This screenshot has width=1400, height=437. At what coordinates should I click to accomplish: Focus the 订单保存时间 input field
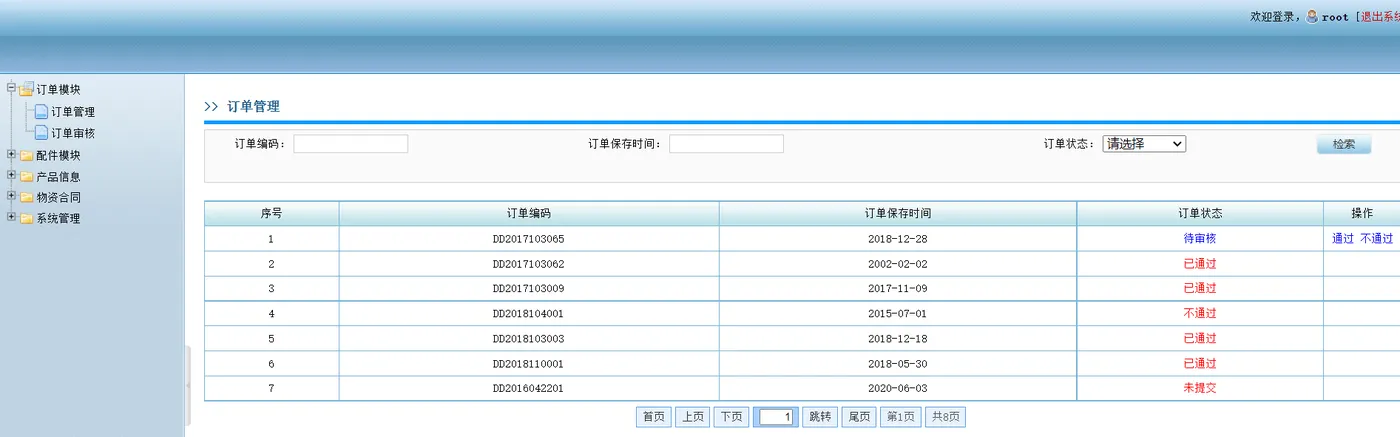tap(727, 144)
